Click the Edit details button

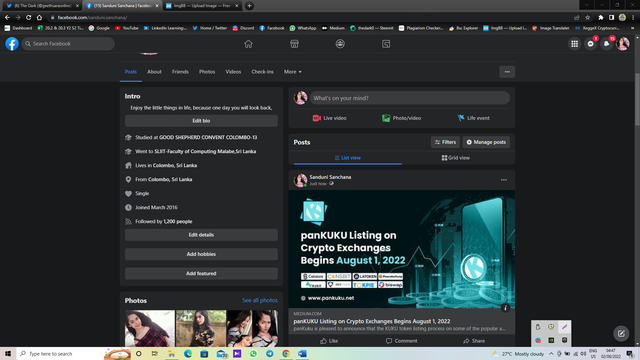pos(201,235)
